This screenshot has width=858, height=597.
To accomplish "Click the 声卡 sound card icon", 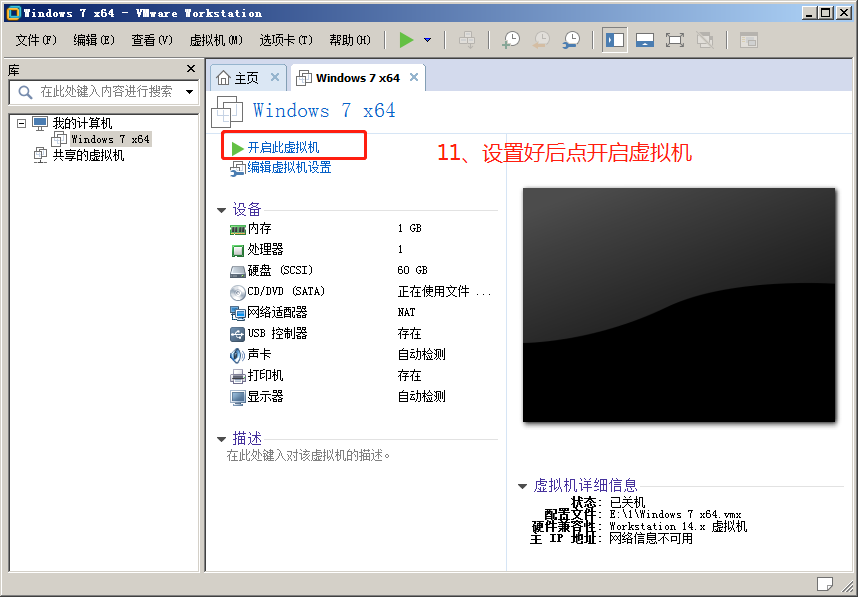I will click(237, 356).
